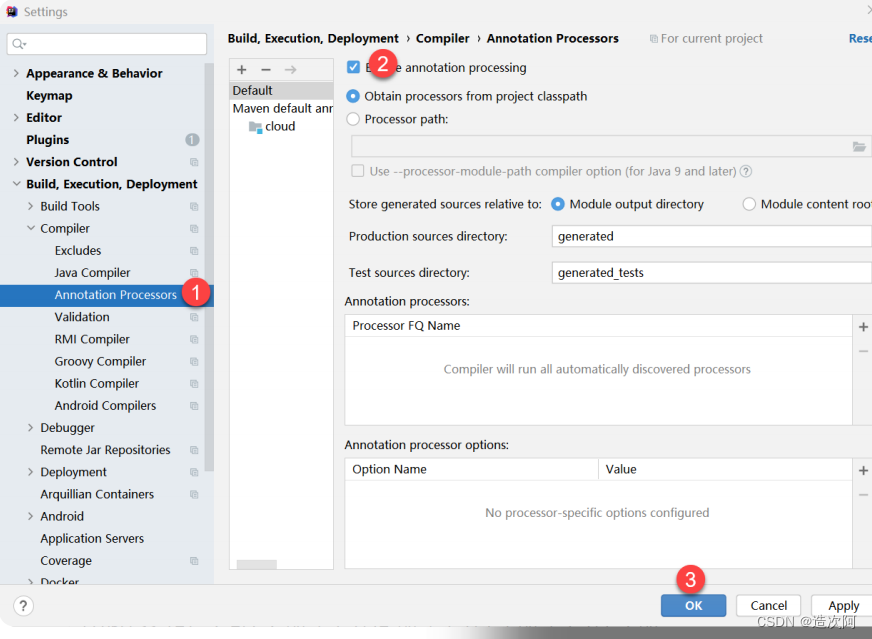Click the Plugins update count badge

click(x=192, y=140)
